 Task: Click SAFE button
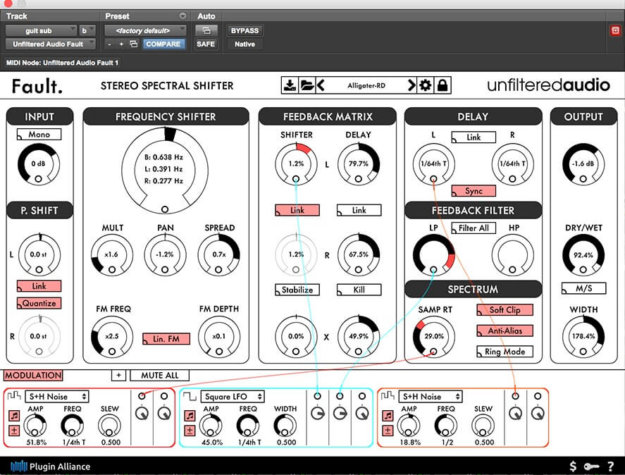206,44
